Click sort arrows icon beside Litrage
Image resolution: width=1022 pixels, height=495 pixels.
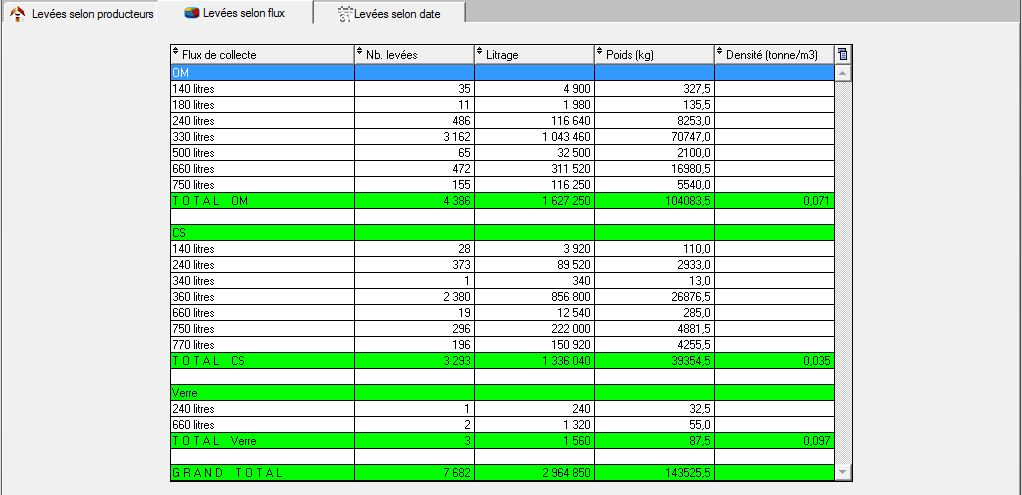coord(480,54)
